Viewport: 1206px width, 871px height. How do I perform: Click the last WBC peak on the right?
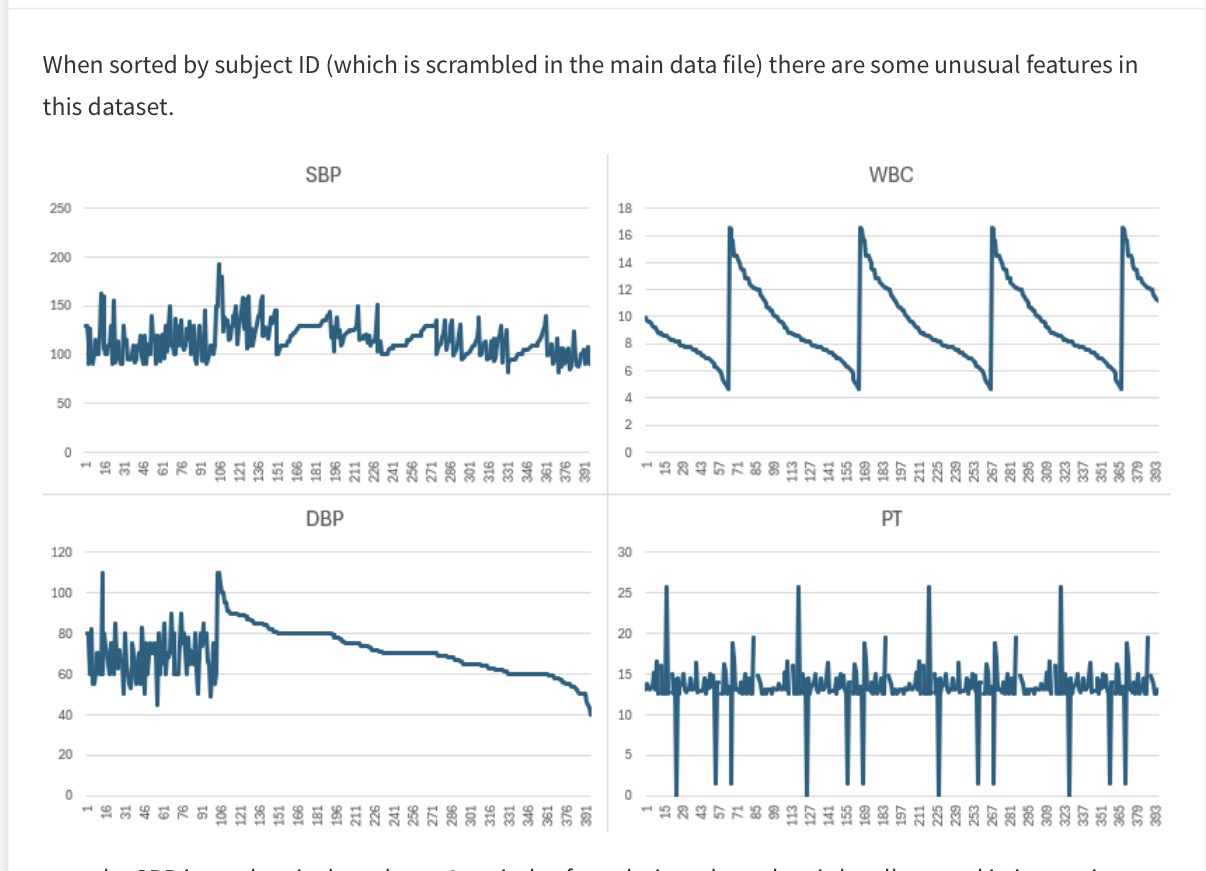1123,229
